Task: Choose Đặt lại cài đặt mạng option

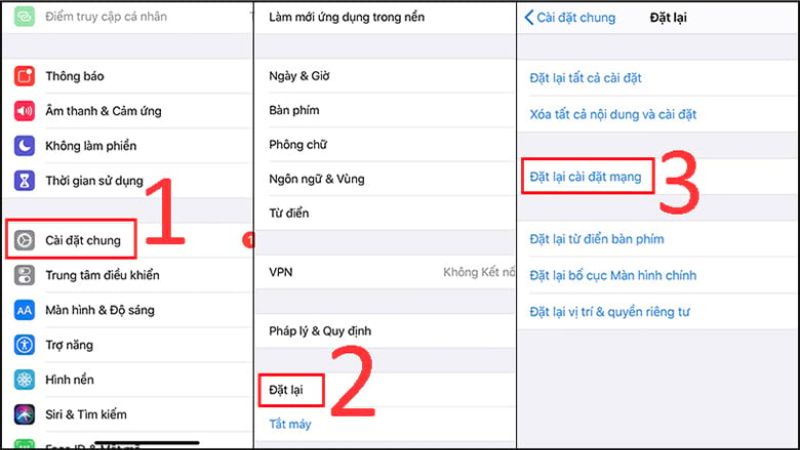Action: pyautogui.click(x=658, y=177)
